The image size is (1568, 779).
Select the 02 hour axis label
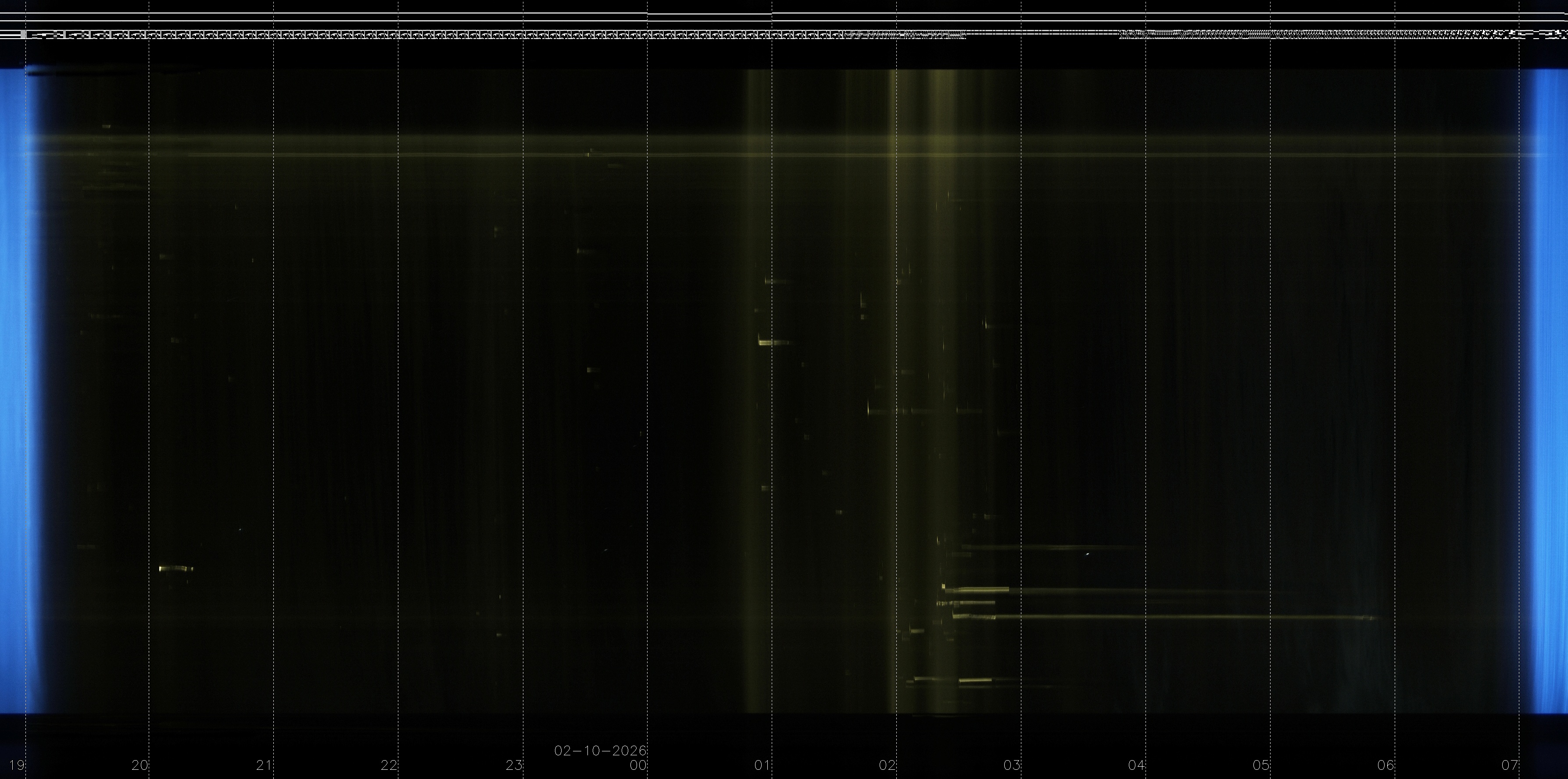[888, 765]
